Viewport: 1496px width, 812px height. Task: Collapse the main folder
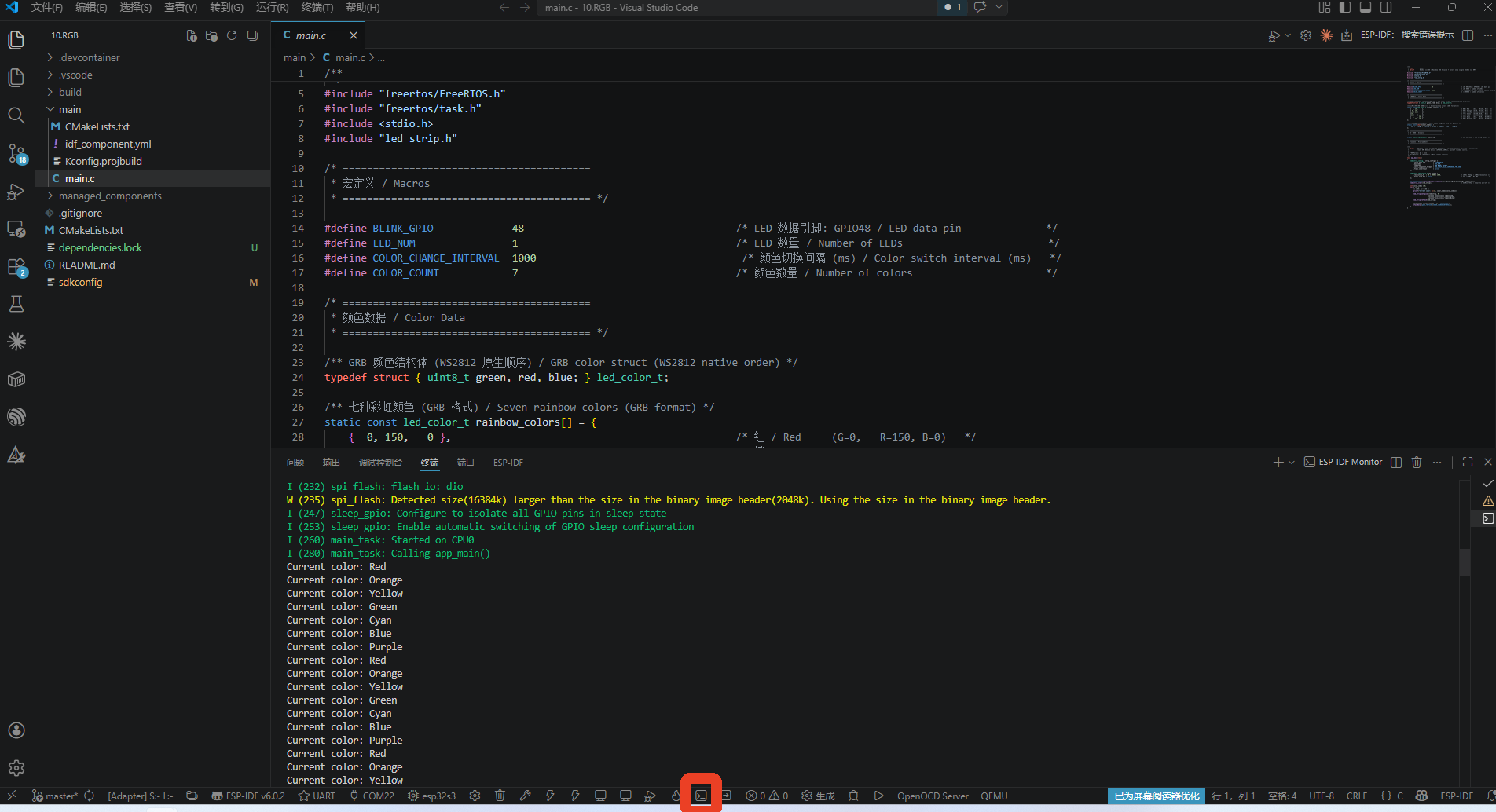(153, 109)
